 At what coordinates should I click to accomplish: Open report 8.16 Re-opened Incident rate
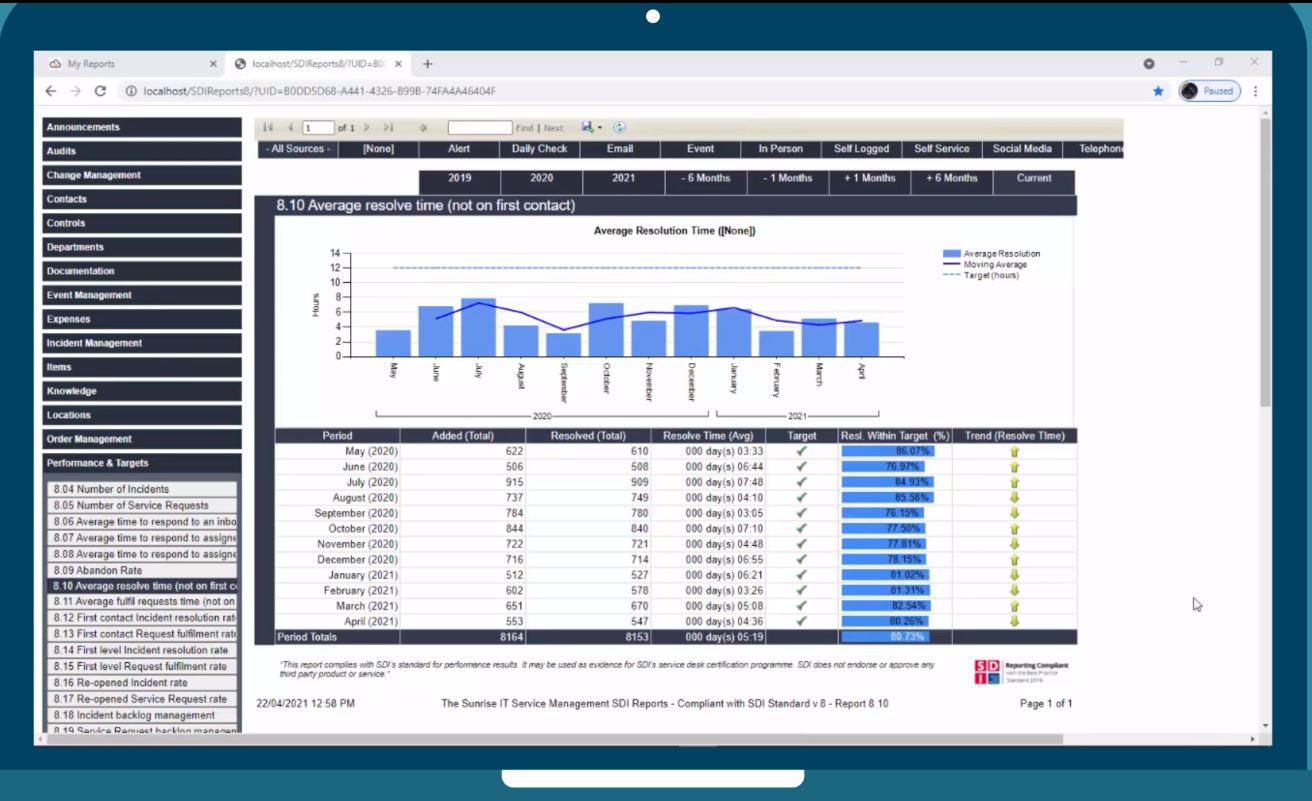[143, 682]
